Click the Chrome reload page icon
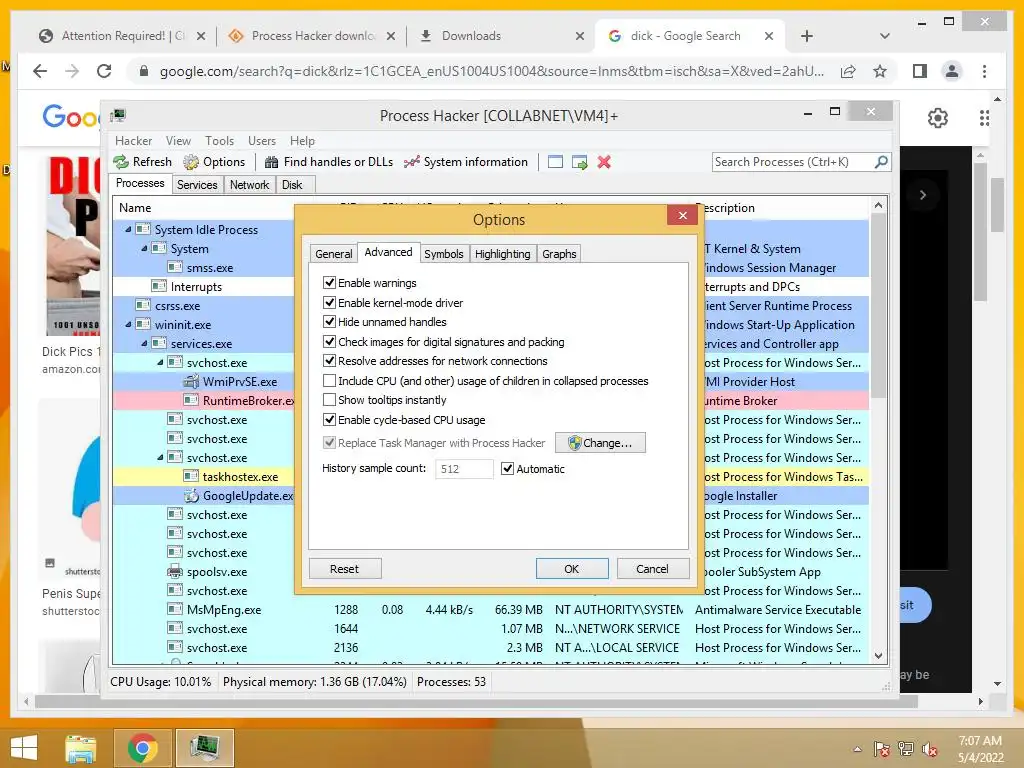Image resolution: width=1024 pixels, height=768 pixels. [x=104, y=71]
